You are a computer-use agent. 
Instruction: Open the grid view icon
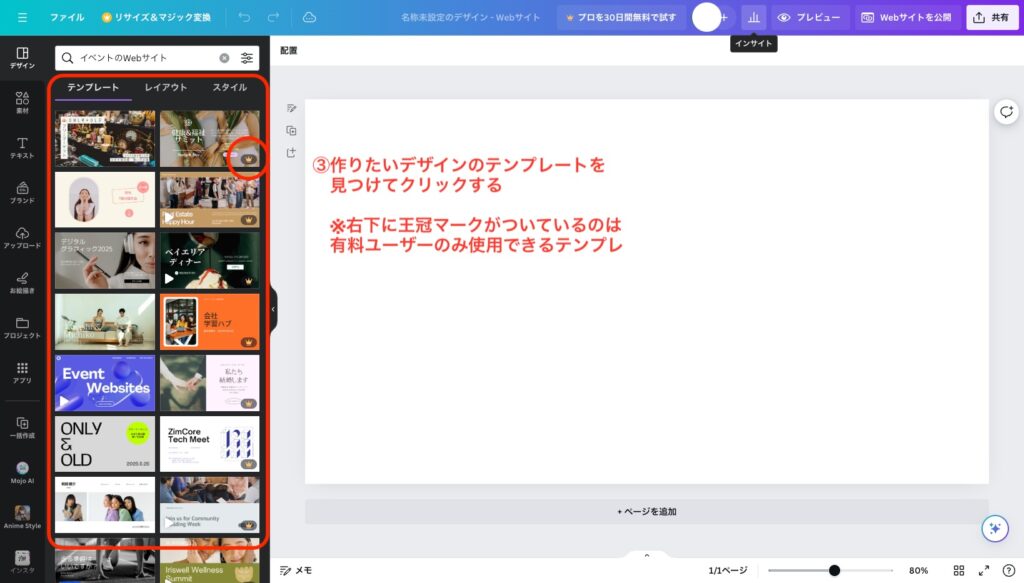(x=959, y=571)
